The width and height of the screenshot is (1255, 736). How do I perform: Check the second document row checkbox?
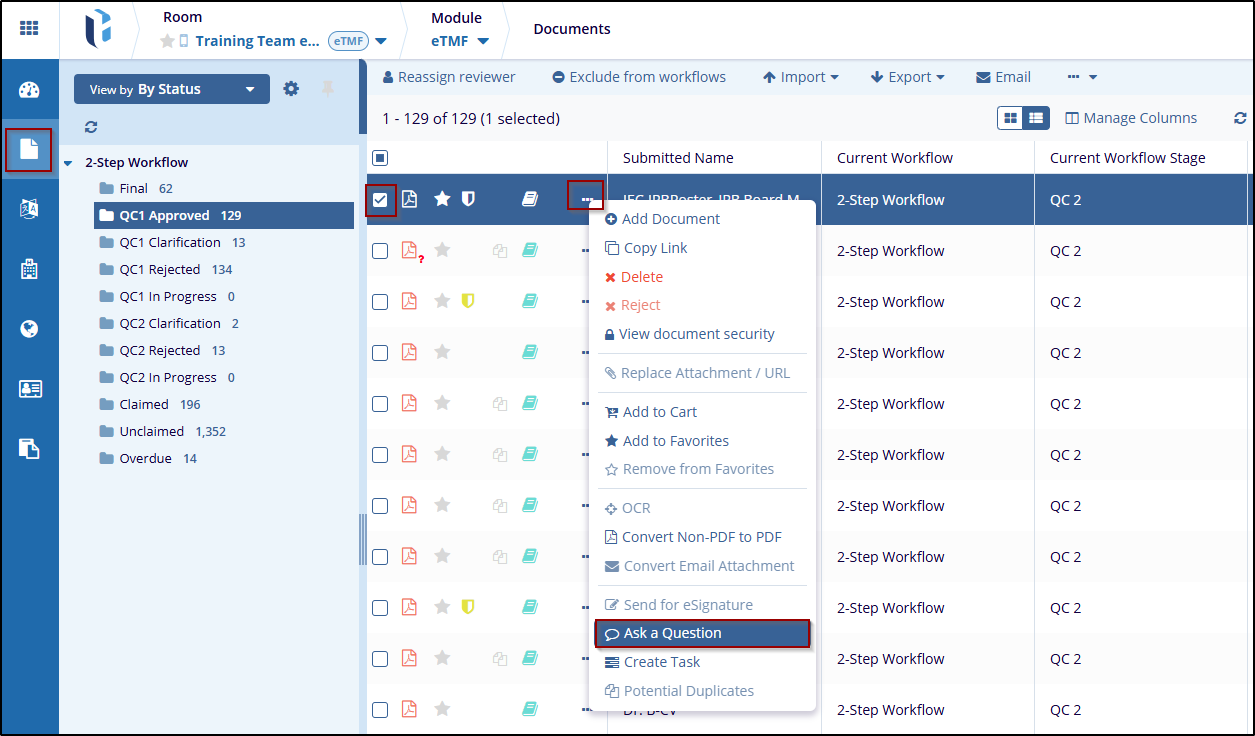(380, 251)
